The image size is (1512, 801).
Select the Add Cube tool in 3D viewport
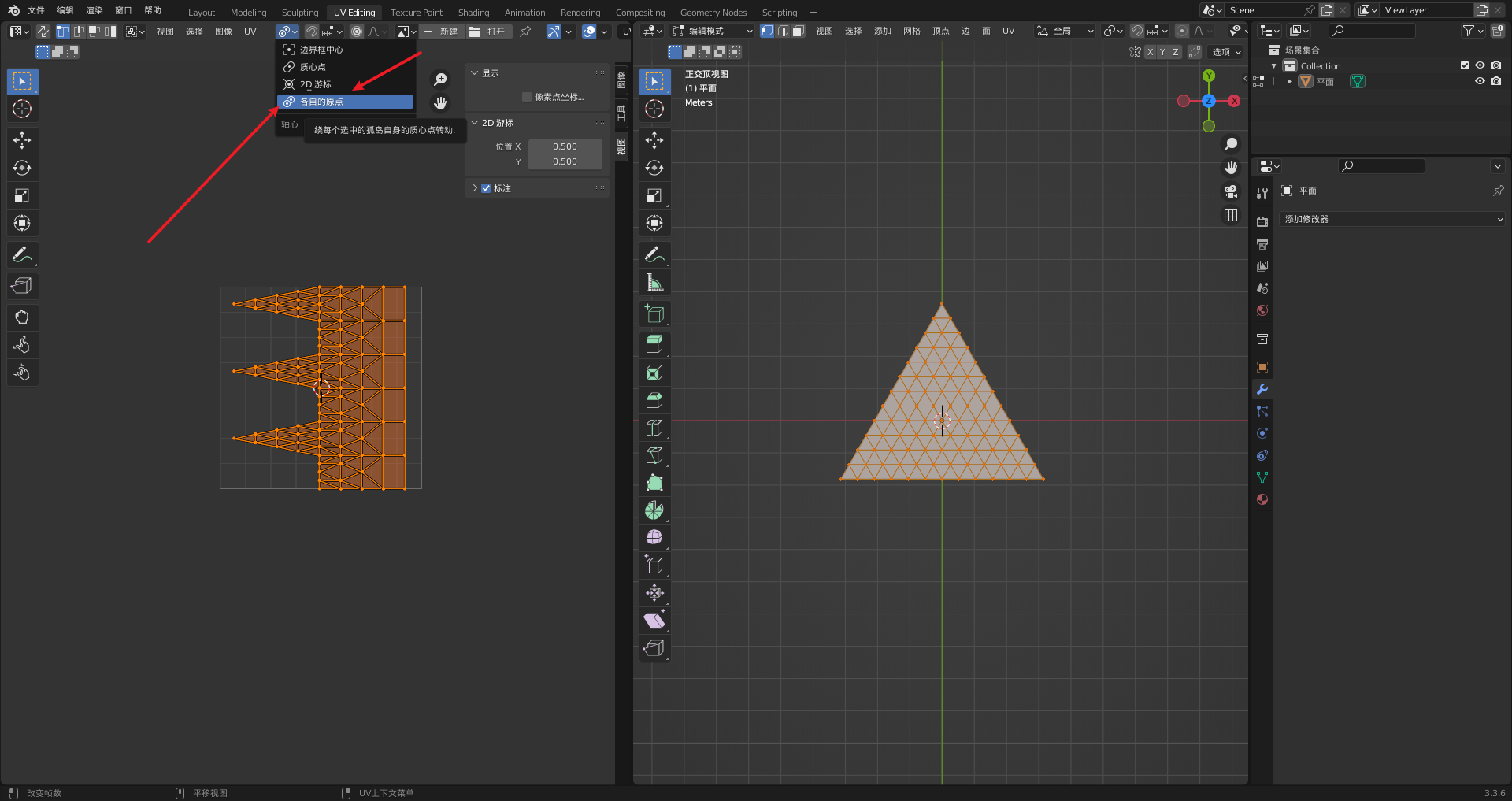(x=654, y=313)
